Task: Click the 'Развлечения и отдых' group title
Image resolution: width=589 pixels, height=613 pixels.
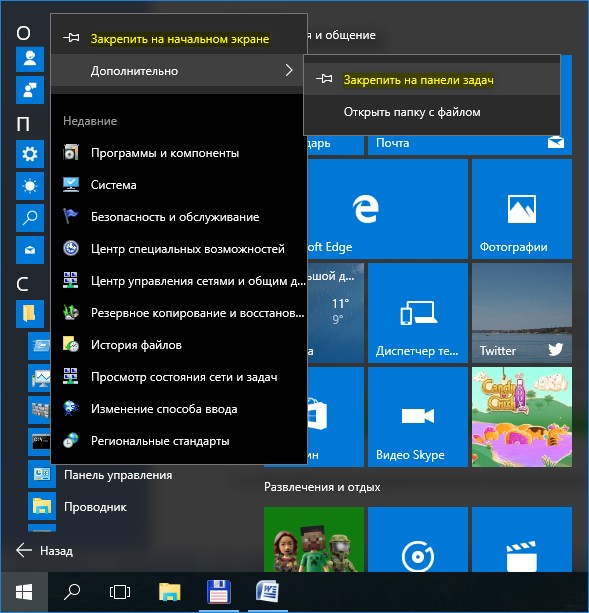Action: [322, 487]
